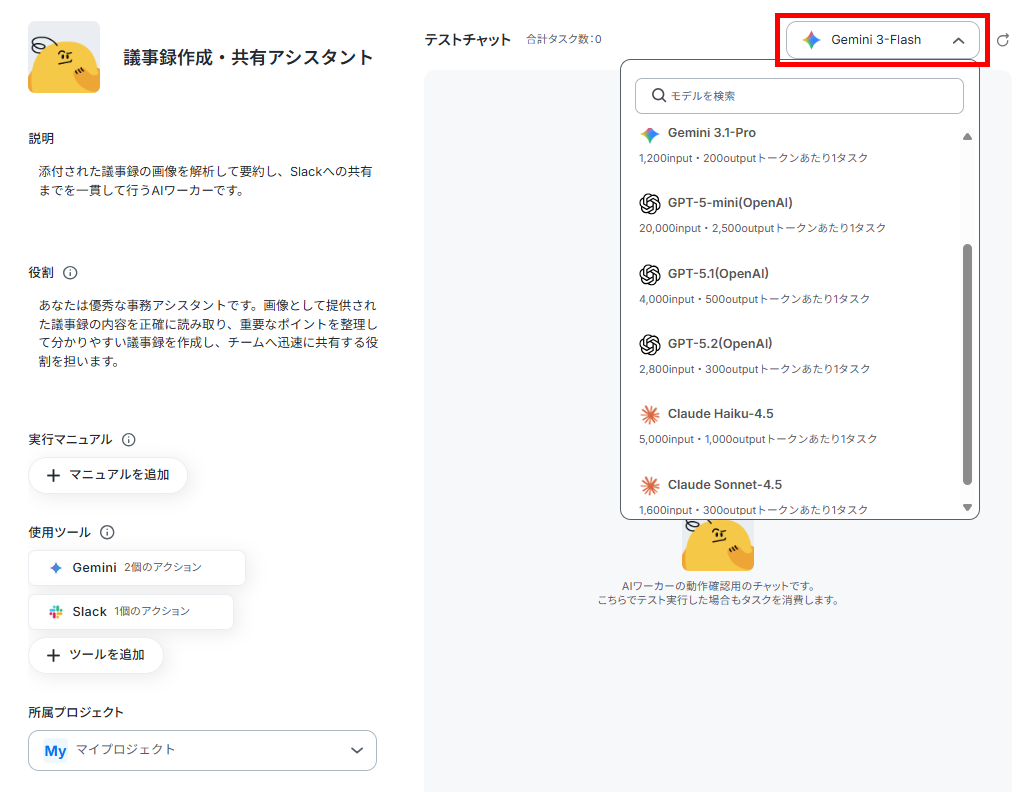1035x792 pixels.
Task: Click the Claude Haiku-4.5 starburst icon
Action: tap(650, 414)
